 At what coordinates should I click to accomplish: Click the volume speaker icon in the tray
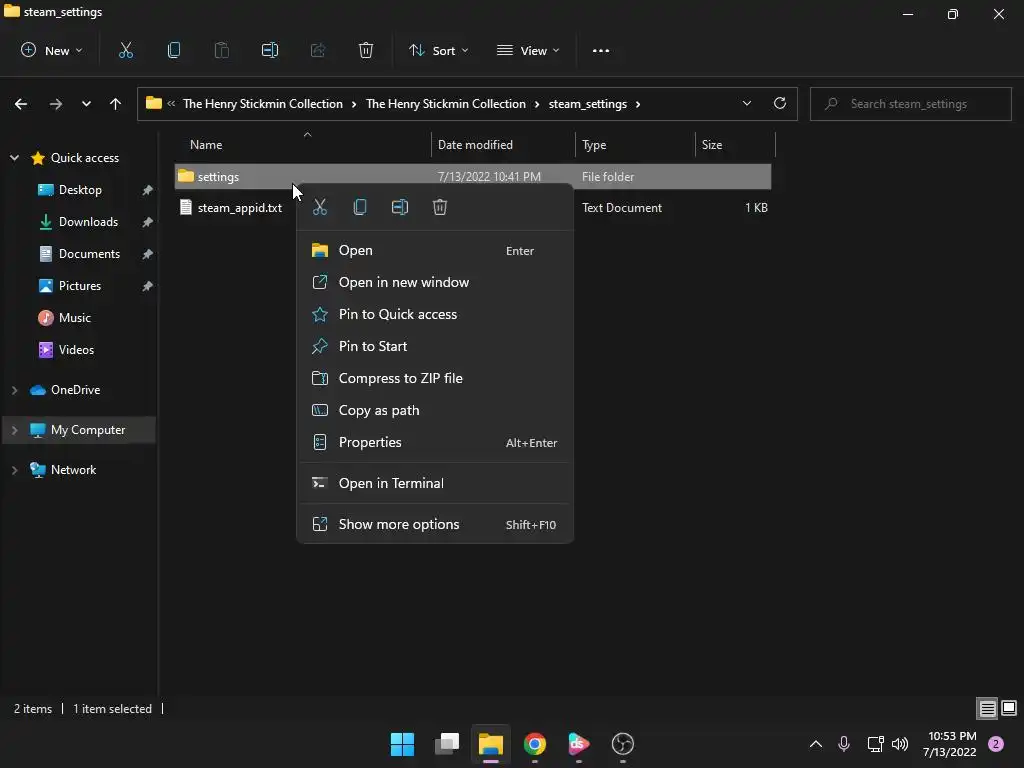pos(900,744)
